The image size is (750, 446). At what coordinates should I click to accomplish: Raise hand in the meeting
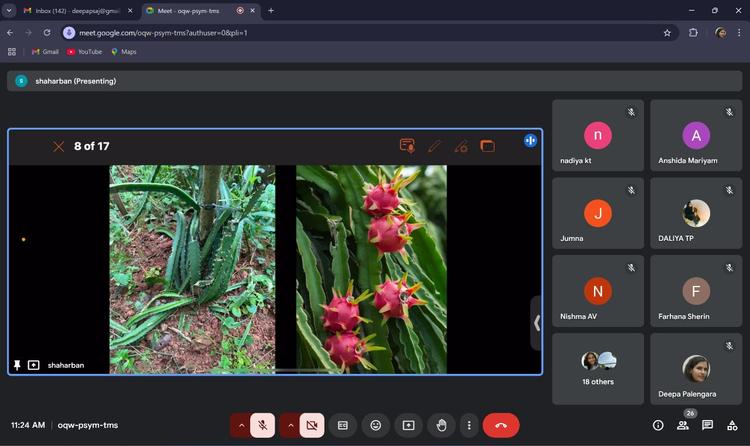tap(441, 425)
